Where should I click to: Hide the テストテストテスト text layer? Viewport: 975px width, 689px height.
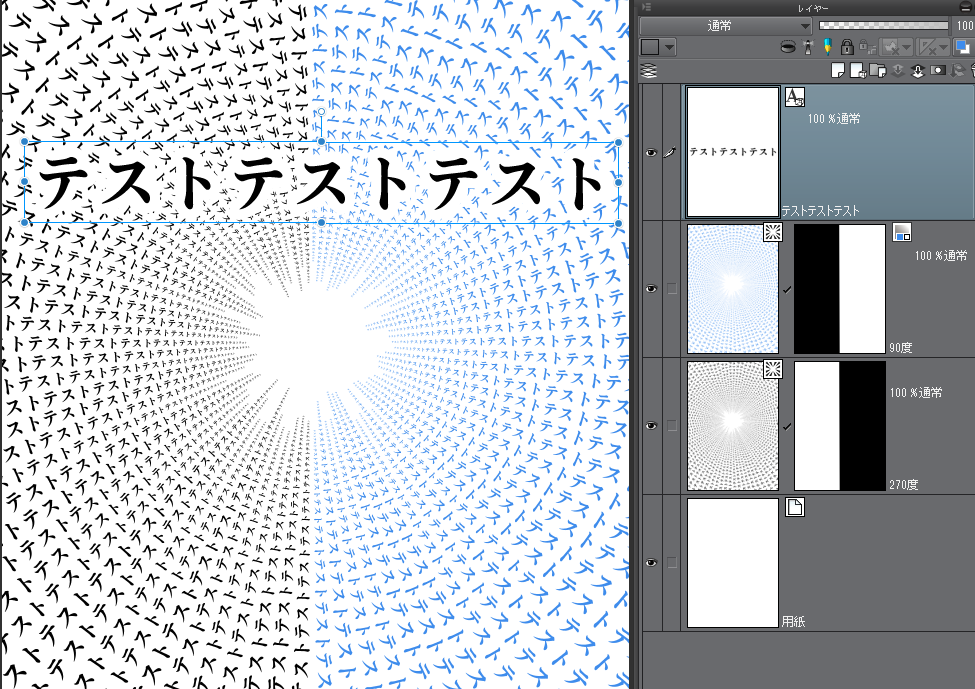coord(651,152)
